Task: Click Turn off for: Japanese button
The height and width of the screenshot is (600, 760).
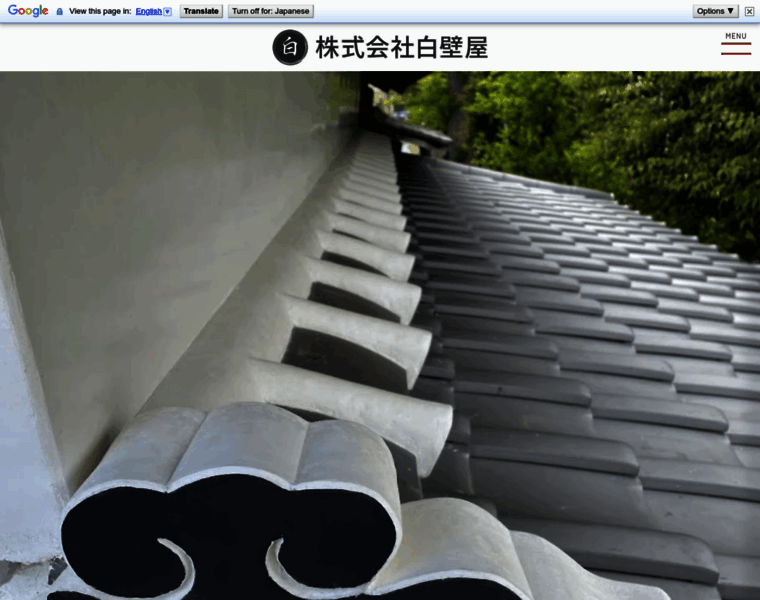Action: pyautogui.click(x=270, y=11)
